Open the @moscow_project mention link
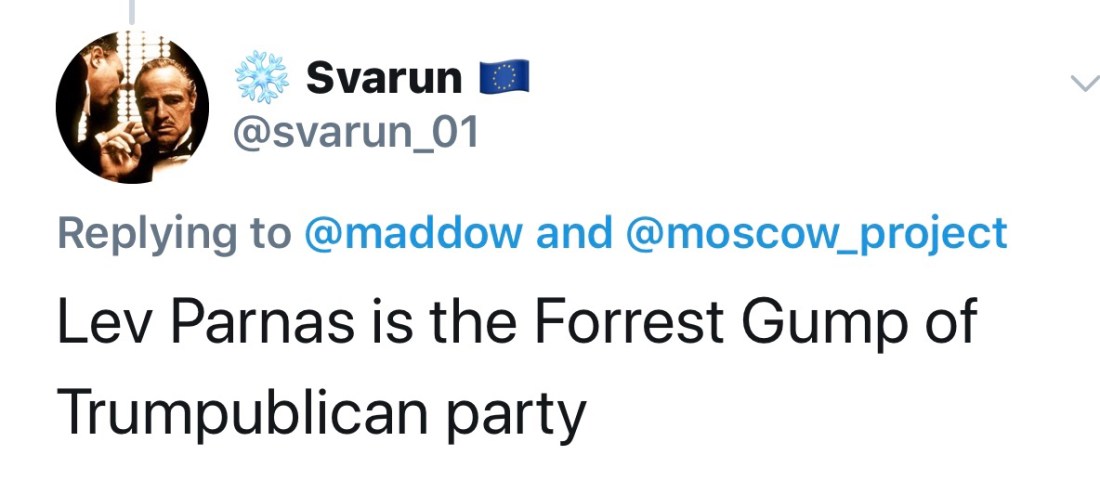This screenshot has width=1100, height=494. (x=816, y=233)
